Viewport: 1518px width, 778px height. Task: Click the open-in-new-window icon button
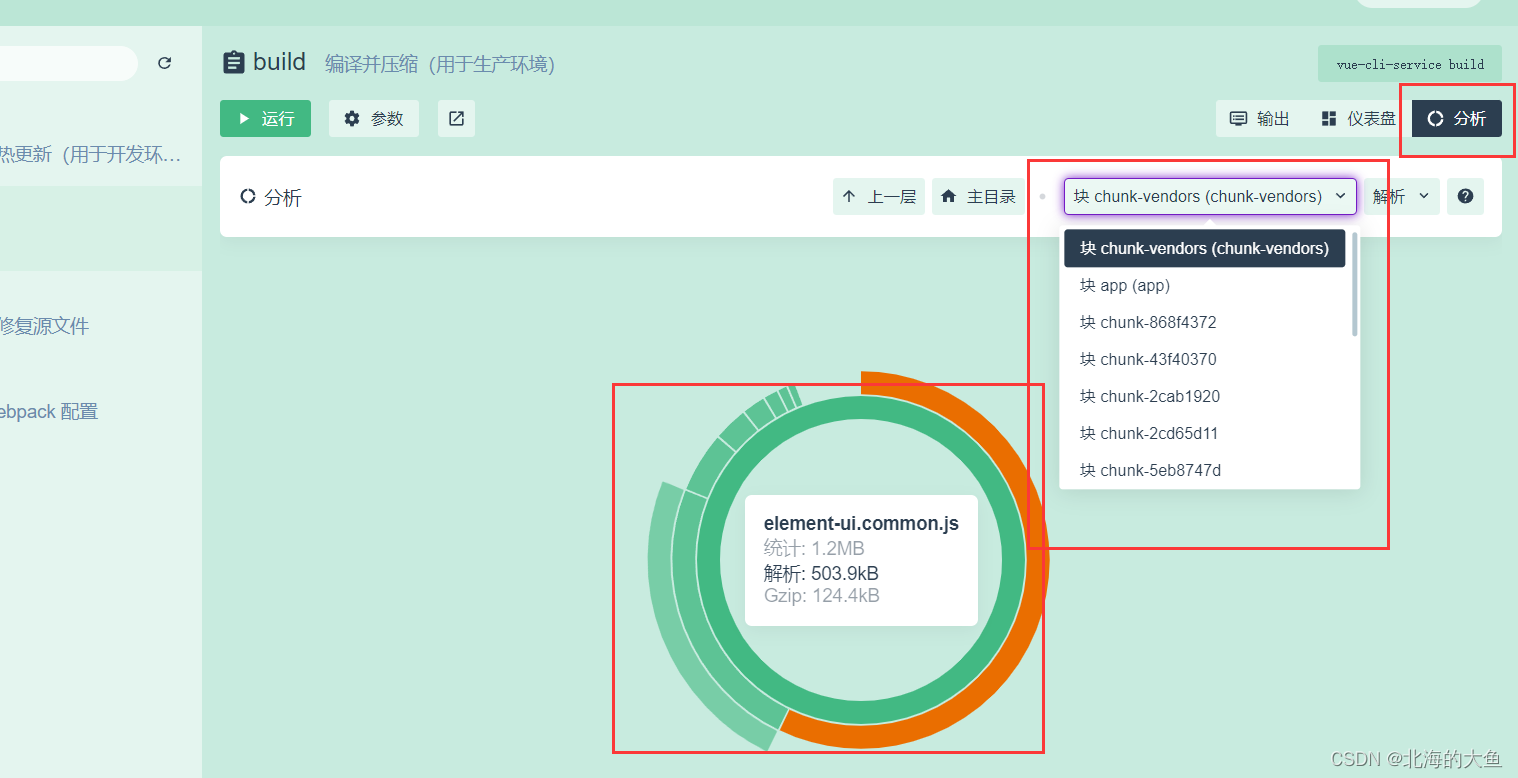pos(456,118)
